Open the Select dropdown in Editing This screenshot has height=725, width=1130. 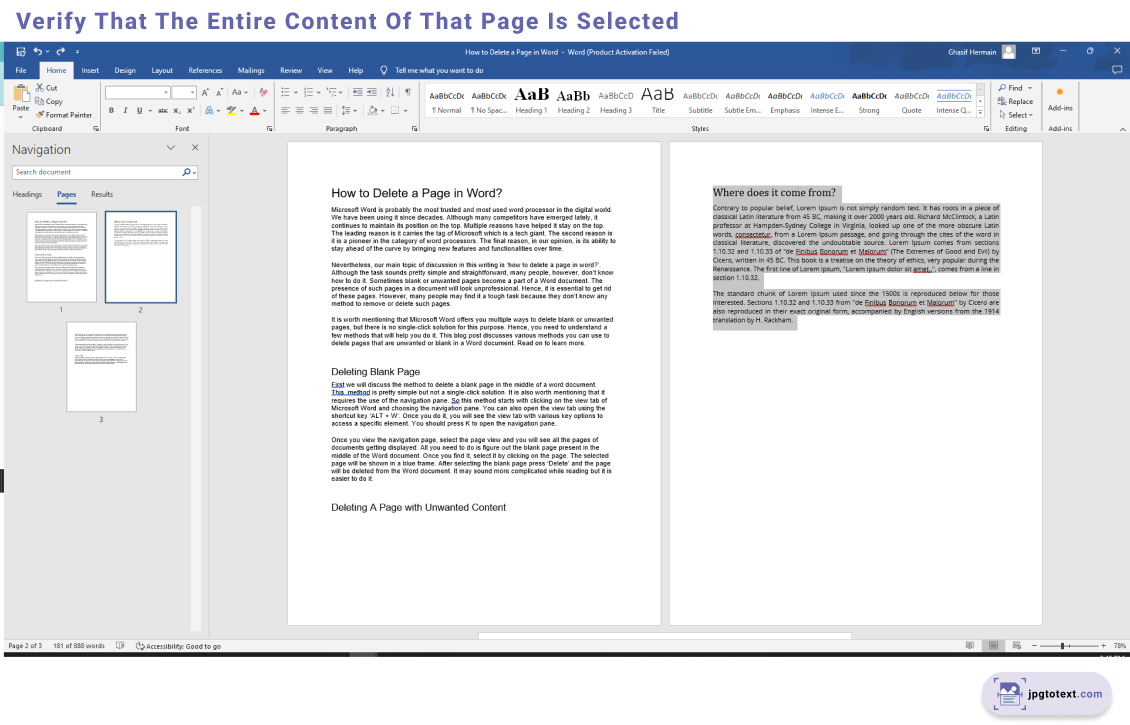point(1016,115)
